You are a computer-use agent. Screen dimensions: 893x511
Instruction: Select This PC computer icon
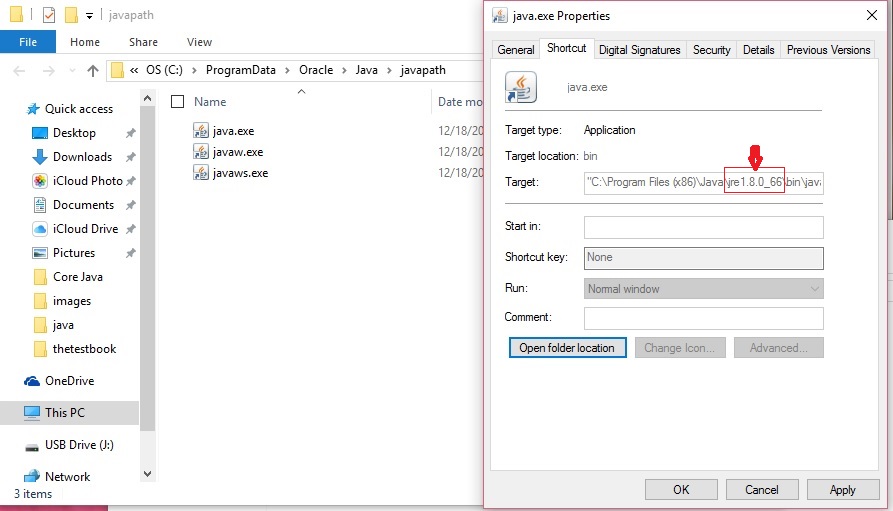[32, 412]
